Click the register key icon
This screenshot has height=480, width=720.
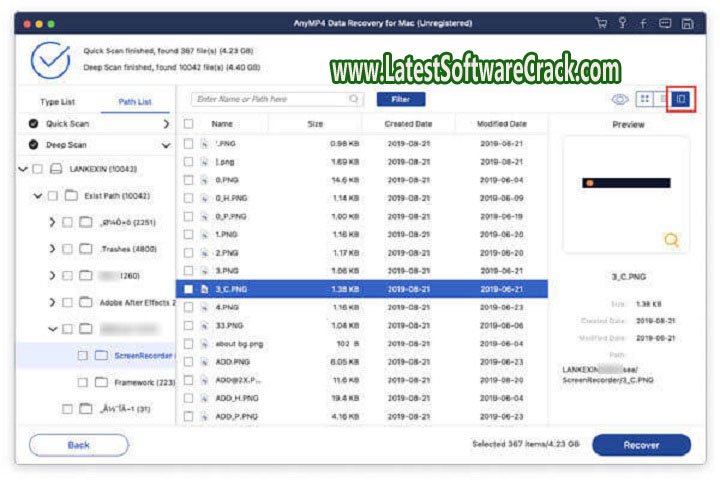click(620, 22)
